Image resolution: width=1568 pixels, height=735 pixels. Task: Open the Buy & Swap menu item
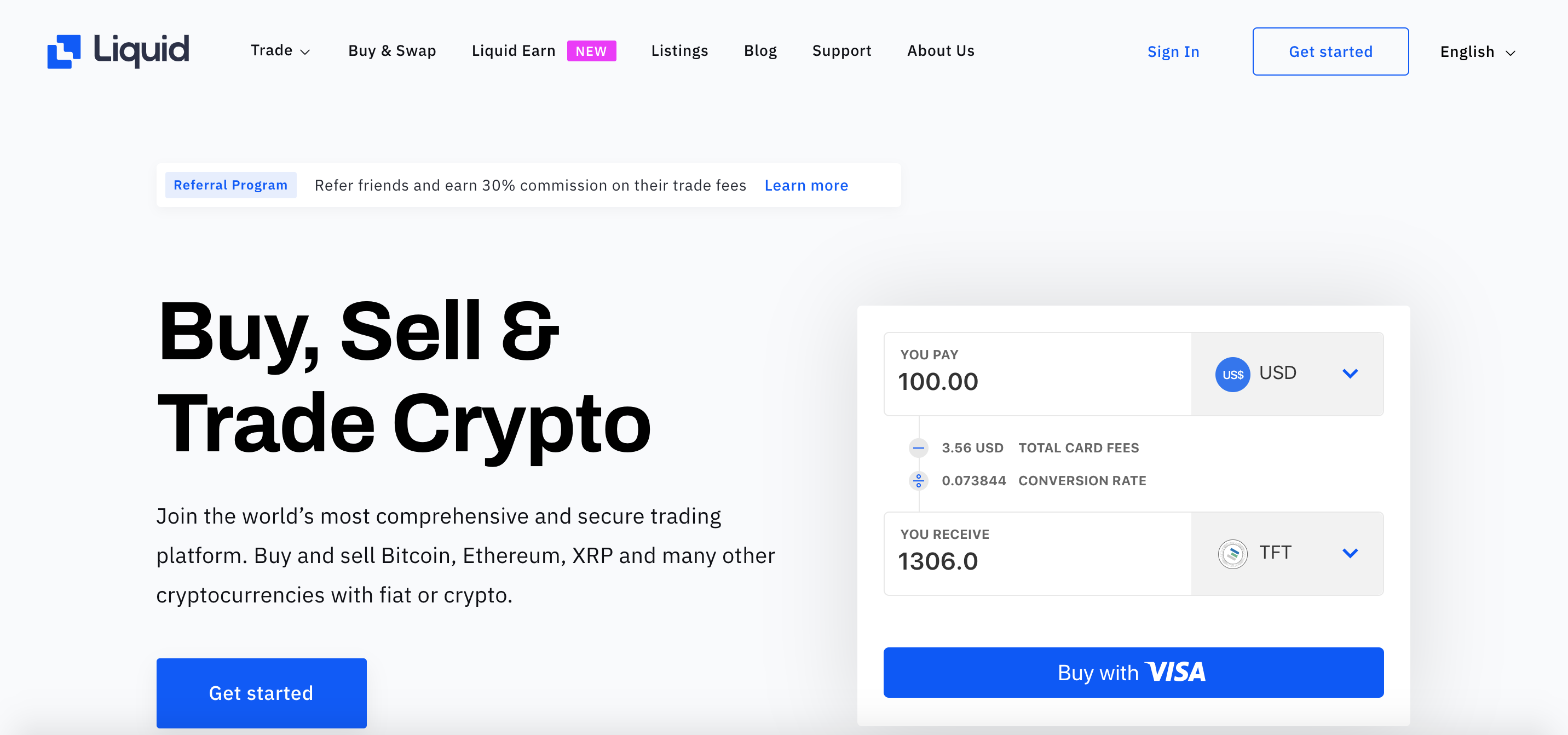(392, 50)
